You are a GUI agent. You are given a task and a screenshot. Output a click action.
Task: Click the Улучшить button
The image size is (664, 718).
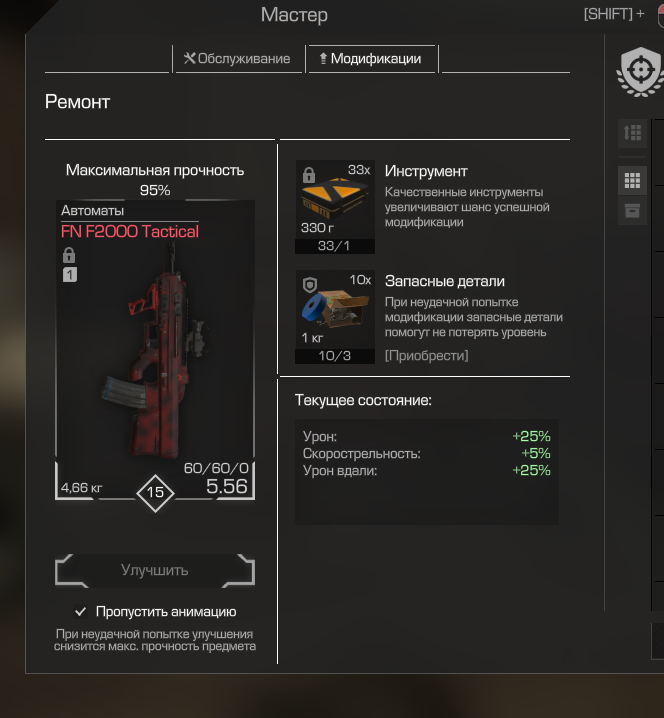155,570
